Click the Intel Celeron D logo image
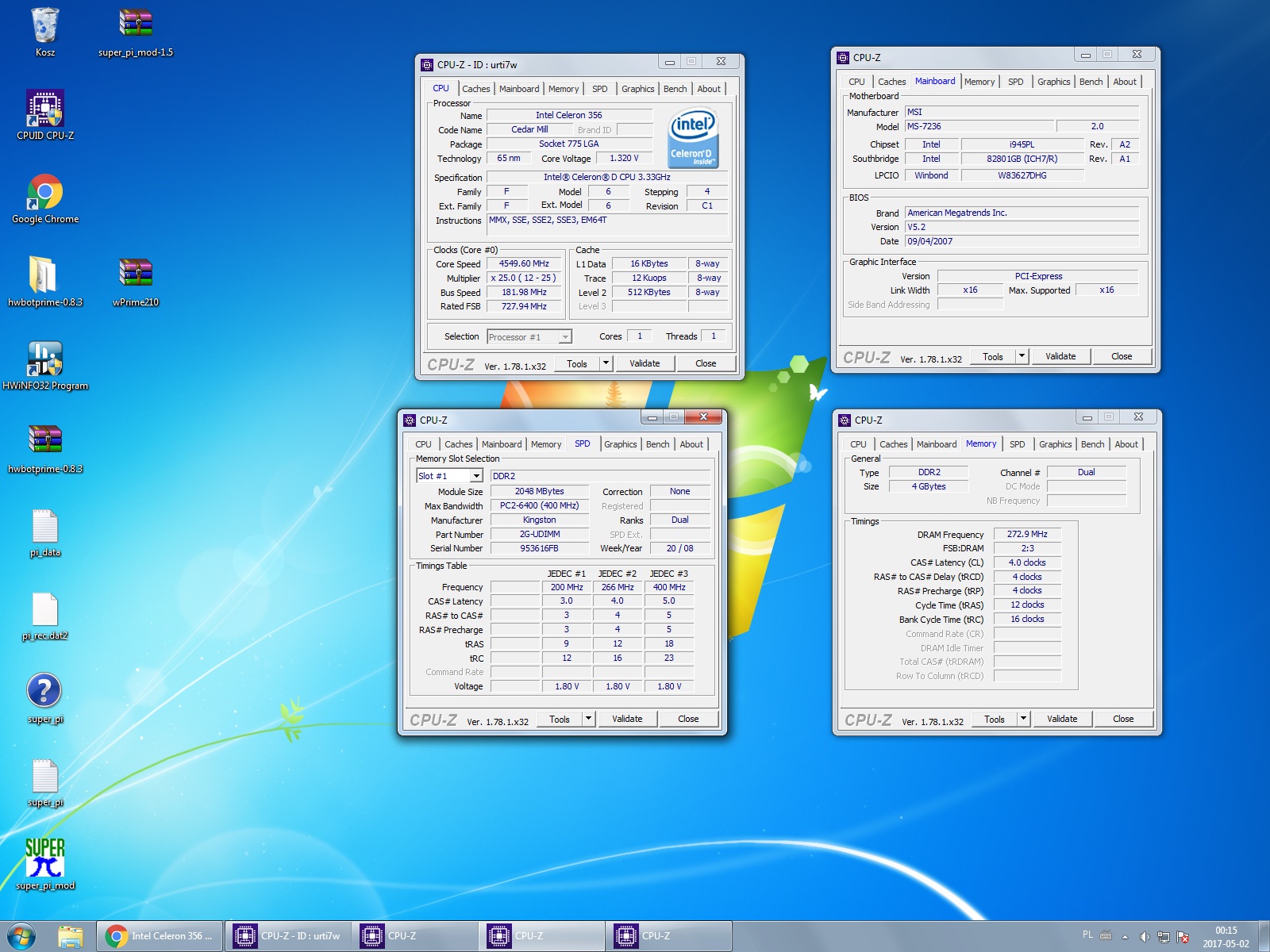The width and height of the screenshot is (1270, 952). coord(693,137)
